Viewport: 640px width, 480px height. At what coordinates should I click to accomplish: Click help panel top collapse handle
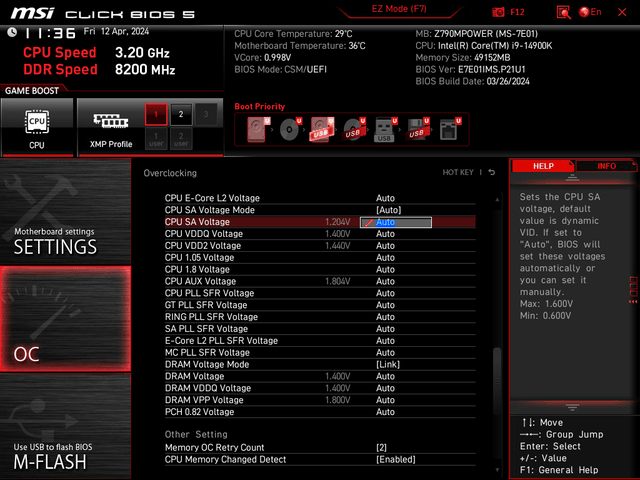tap(572, 177)
